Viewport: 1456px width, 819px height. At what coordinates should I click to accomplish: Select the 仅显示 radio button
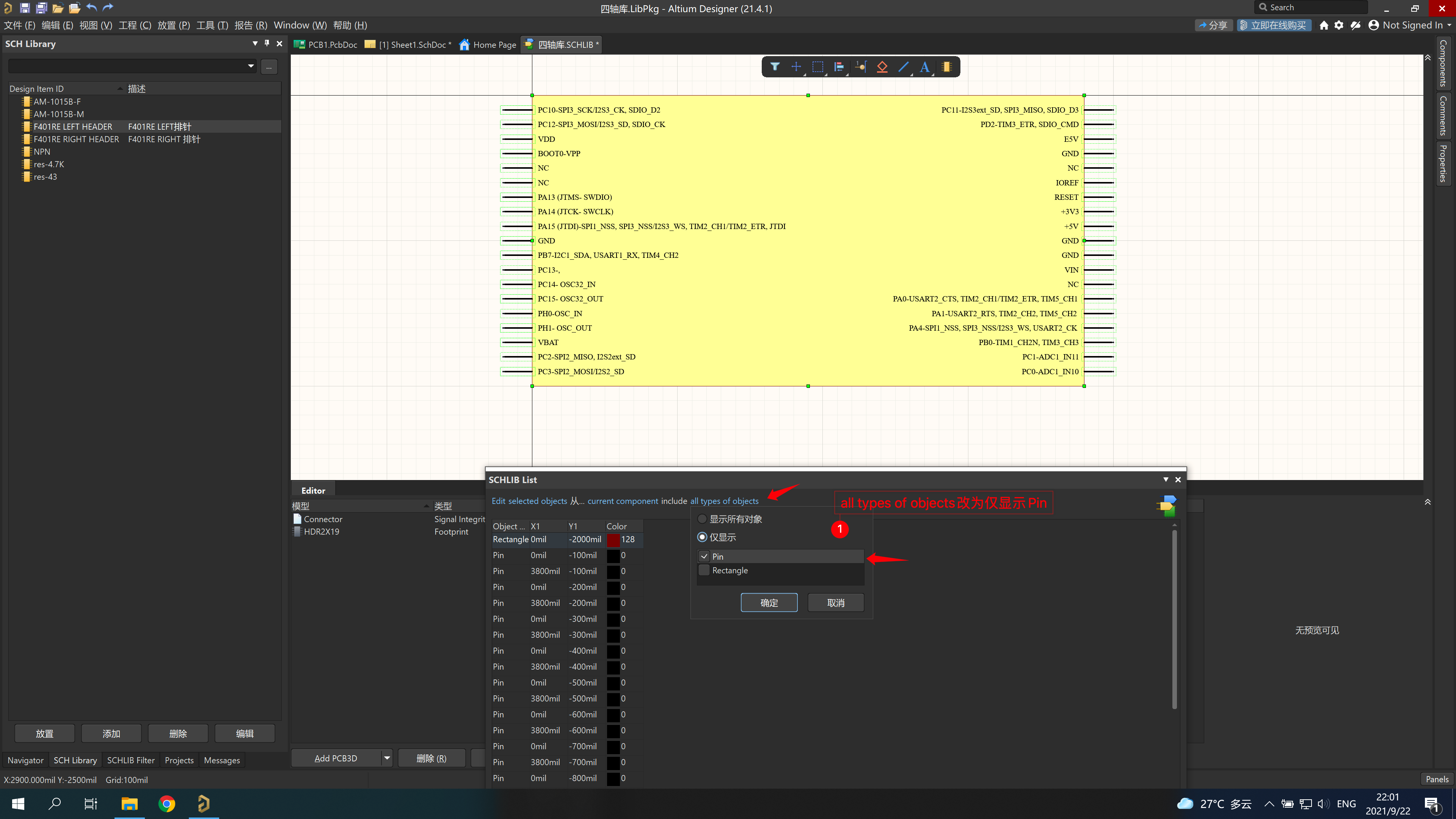tap(702, 537)
